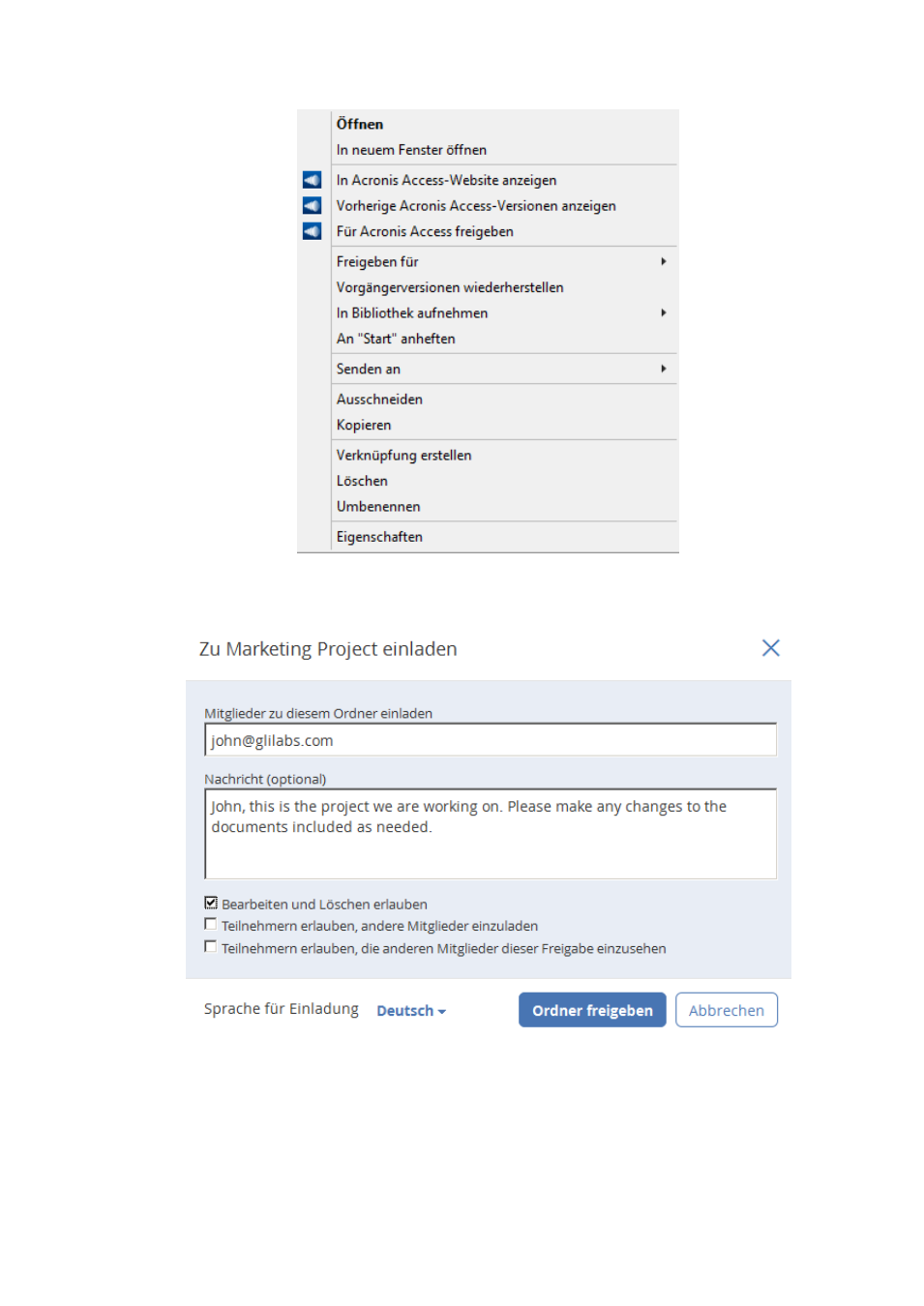This screenshot has width=924, height=1306.
Task: Uncheck Bearbeiten und Löschen erlauben
Action: point(211,903)
